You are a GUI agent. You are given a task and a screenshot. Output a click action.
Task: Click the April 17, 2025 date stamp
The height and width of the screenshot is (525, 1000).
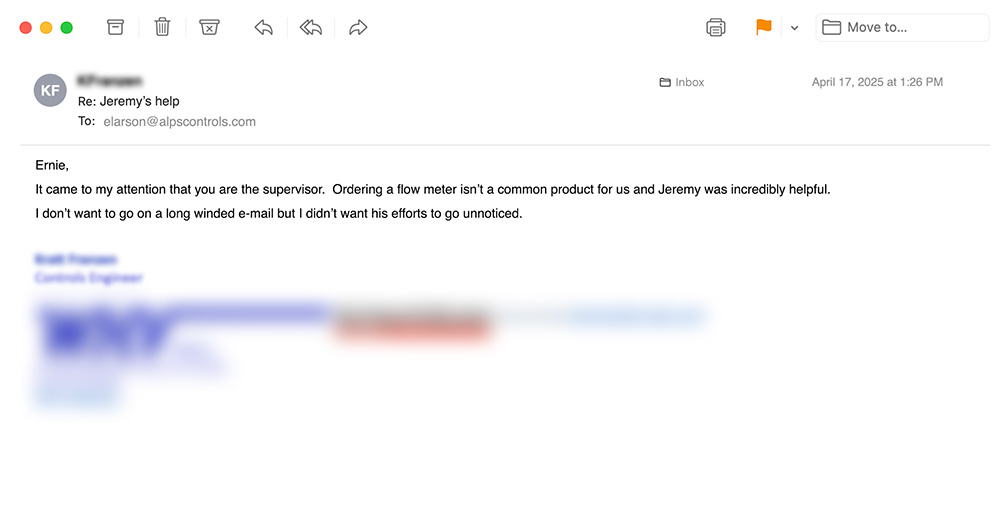pyautogui.click(x=877, y=82)
